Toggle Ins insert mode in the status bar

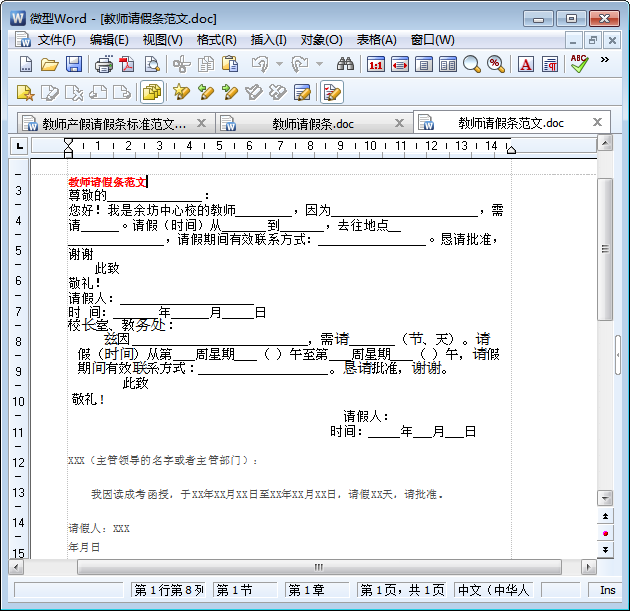tap(608, 590)
